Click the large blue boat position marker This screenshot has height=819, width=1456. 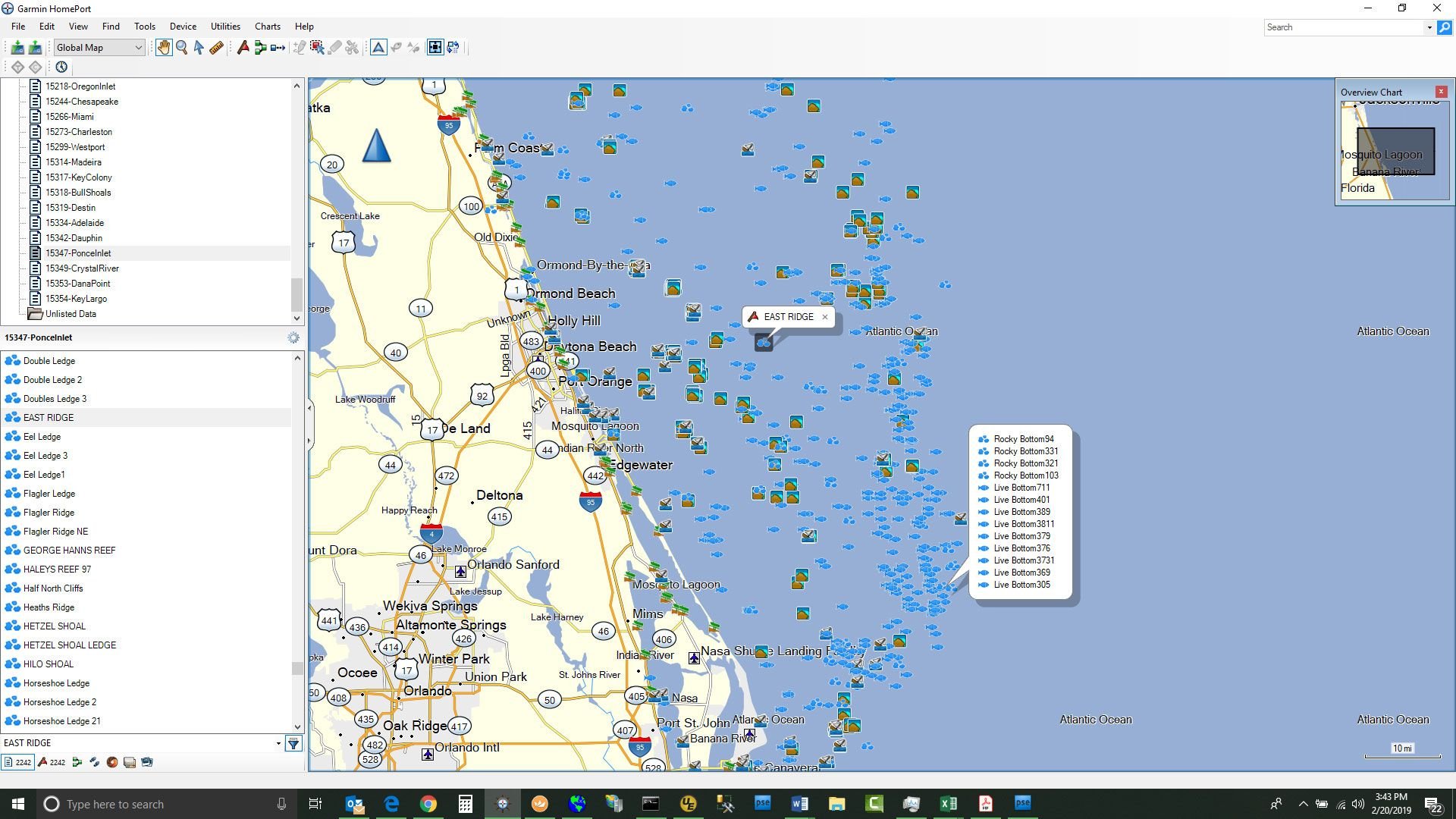(376, 146)
